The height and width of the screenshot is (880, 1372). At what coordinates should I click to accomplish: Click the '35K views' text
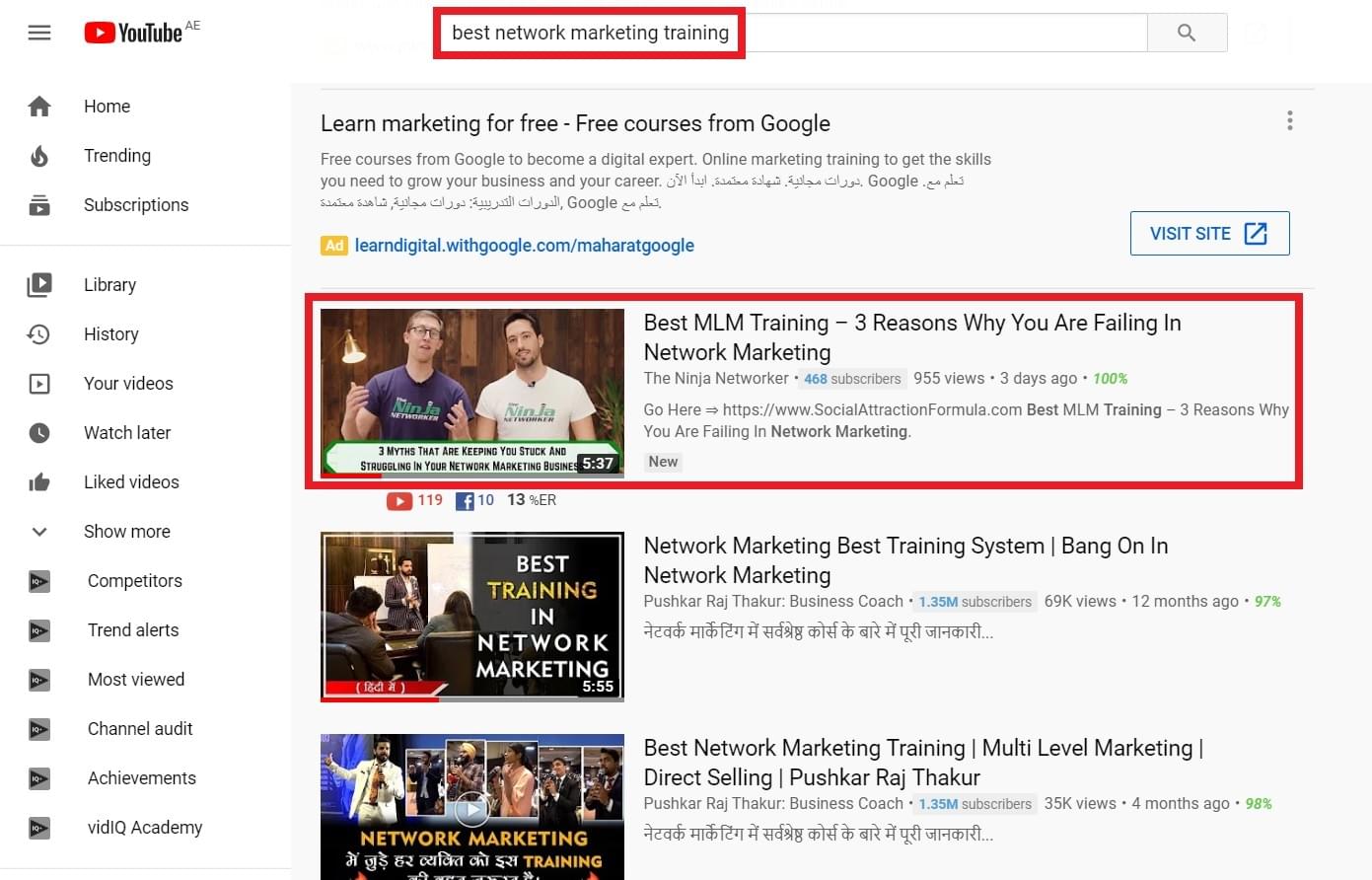click(1080, 803)
